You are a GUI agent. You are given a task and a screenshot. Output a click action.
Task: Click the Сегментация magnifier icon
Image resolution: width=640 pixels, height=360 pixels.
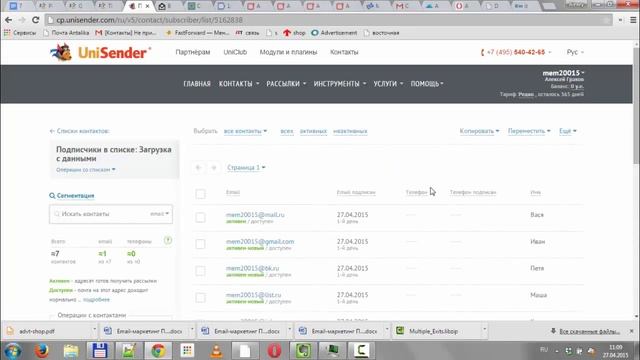pos(52,196)
